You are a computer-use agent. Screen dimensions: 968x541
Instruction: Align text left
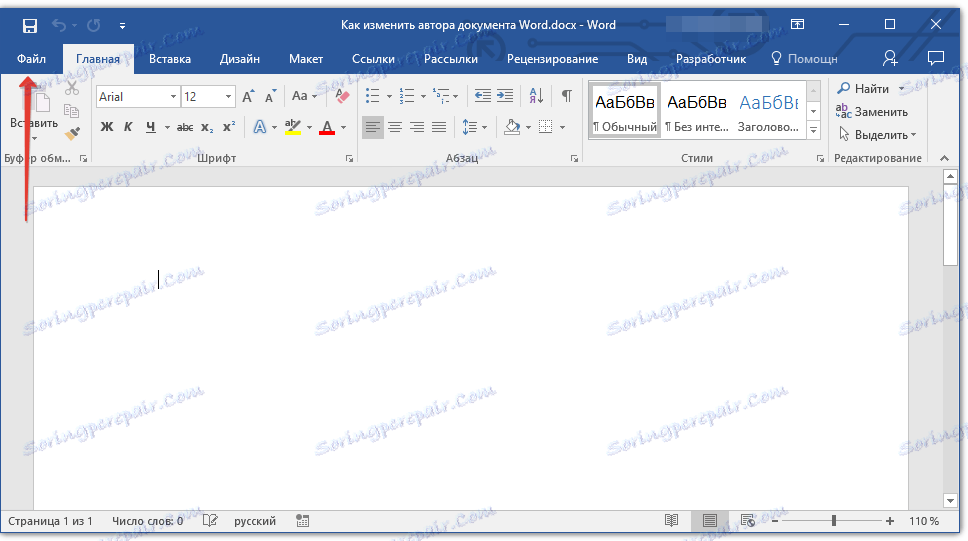pos(372,127)
